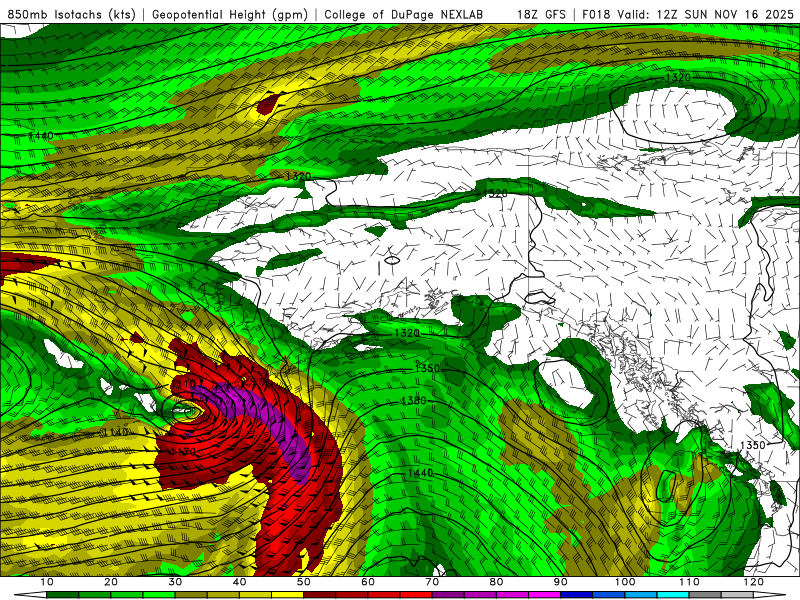Click the color bar value 120
The width and height of the screenshot is (800, 600).
click(754, 582)
